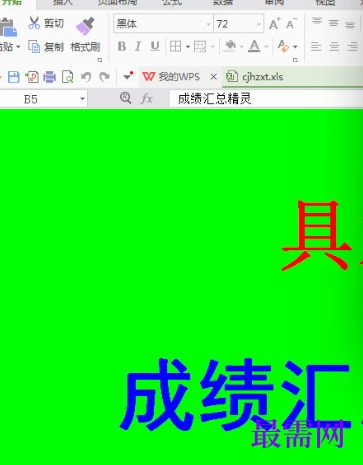The height and width of the screenshot is (465, 363).
Task: Click the Cut (剪切) scissors button
Action: [46, 23]
